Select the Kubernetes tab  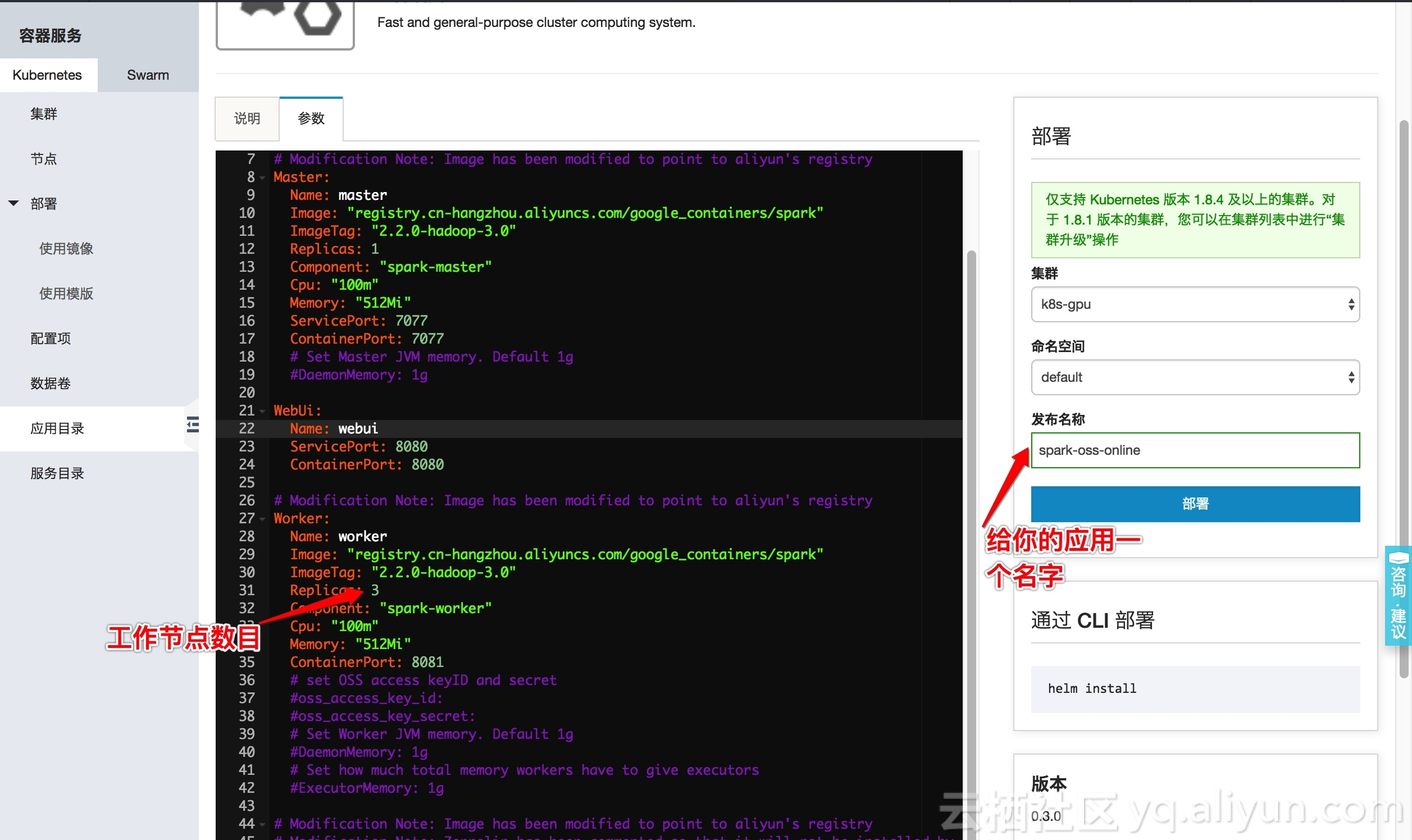(x=48, y=75)
